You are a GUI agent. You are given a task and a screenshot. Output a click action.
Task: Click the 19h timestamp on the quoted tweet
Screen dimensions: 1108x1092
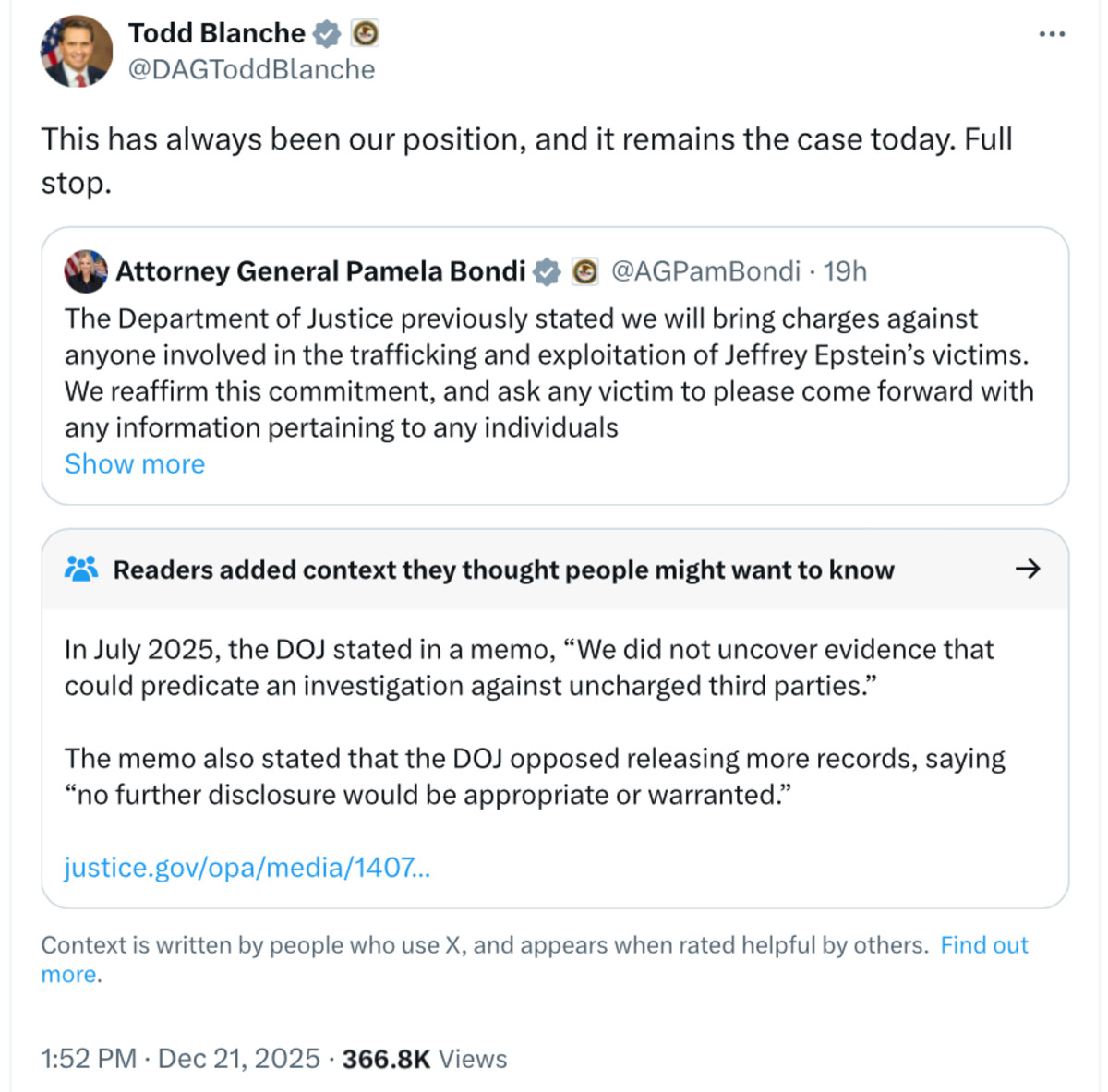pos(844,270)
